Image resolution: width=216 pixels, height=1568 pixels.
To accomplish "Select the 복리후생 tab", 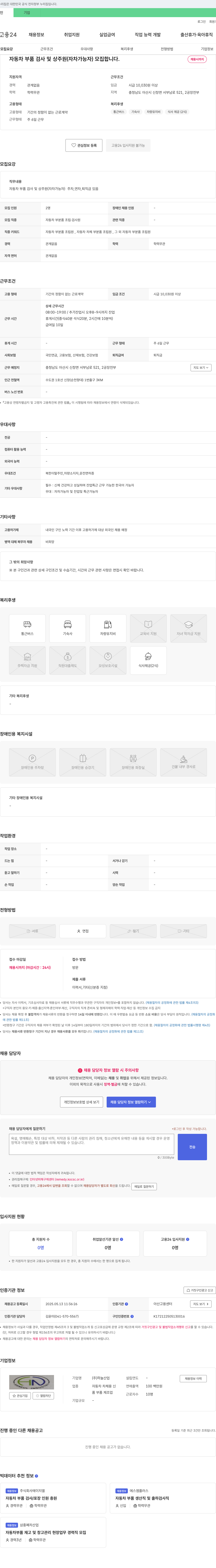I will [x=127, y=49].
